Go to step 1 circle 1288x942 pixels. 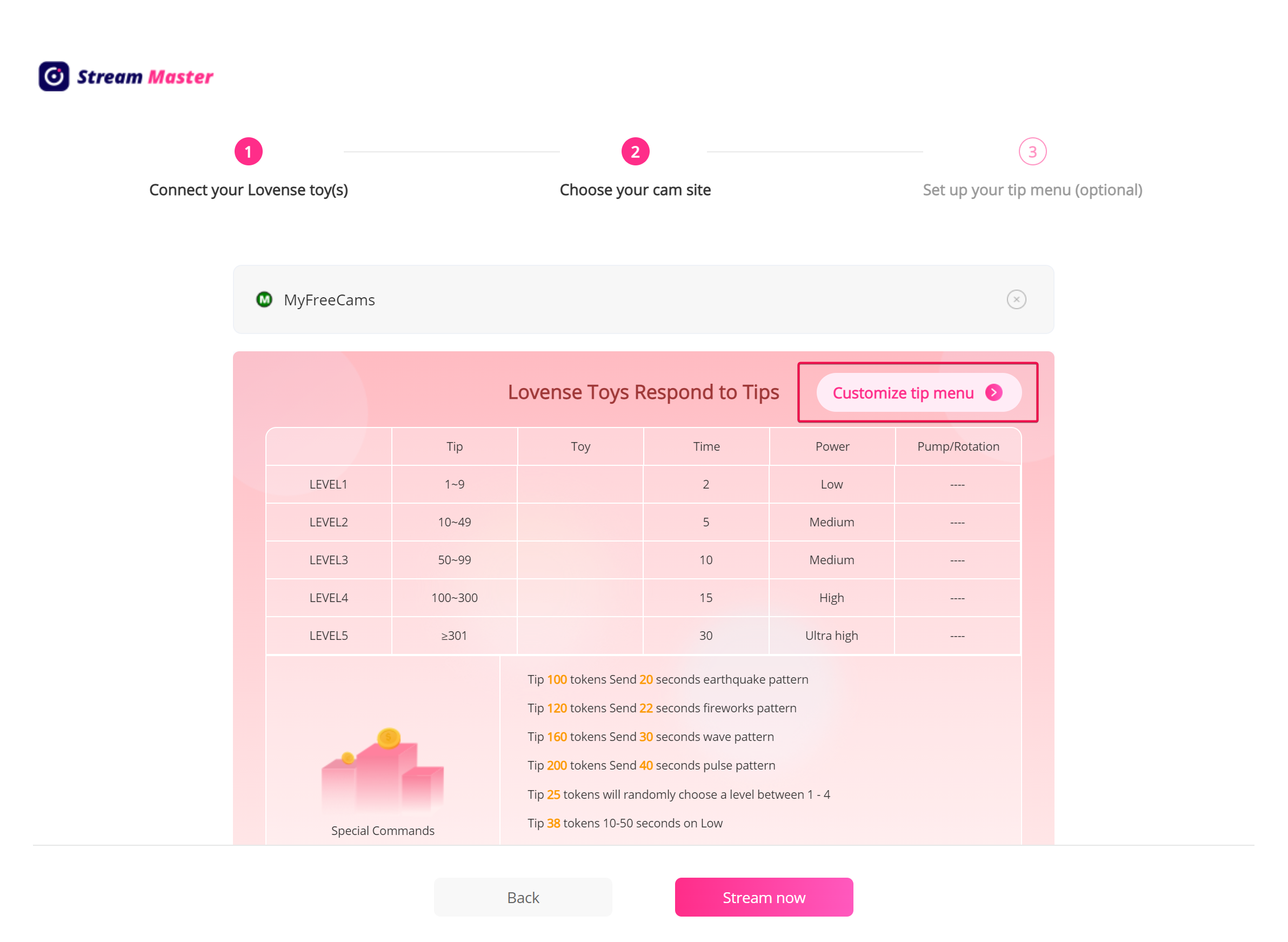(249, 152)
